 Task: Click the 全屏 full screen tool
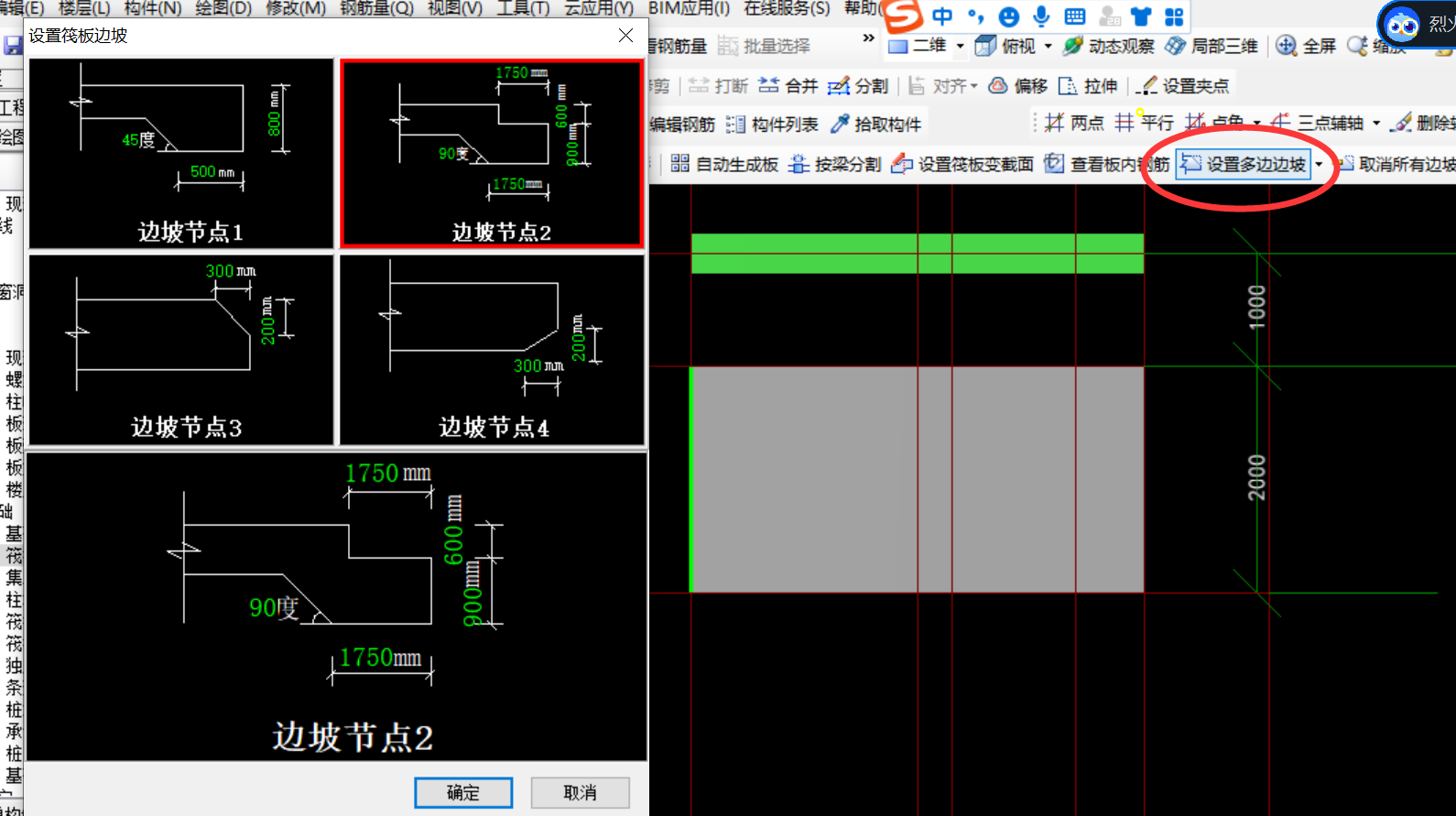[1306, 46]
